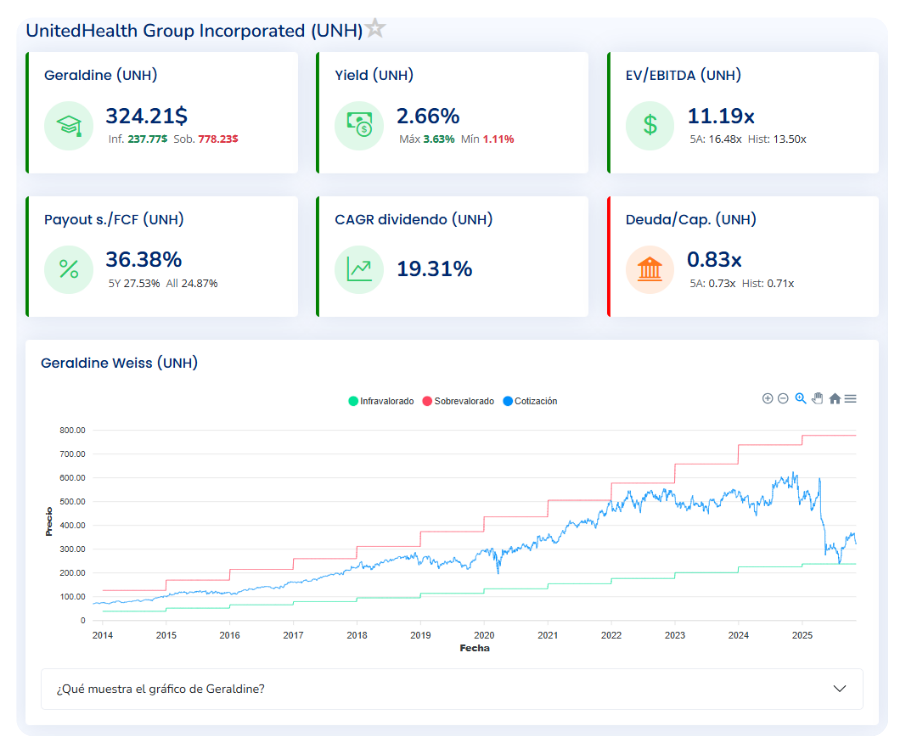Click the percent icon in Payout card
The image size is (900, 750).
pos(68,269)
